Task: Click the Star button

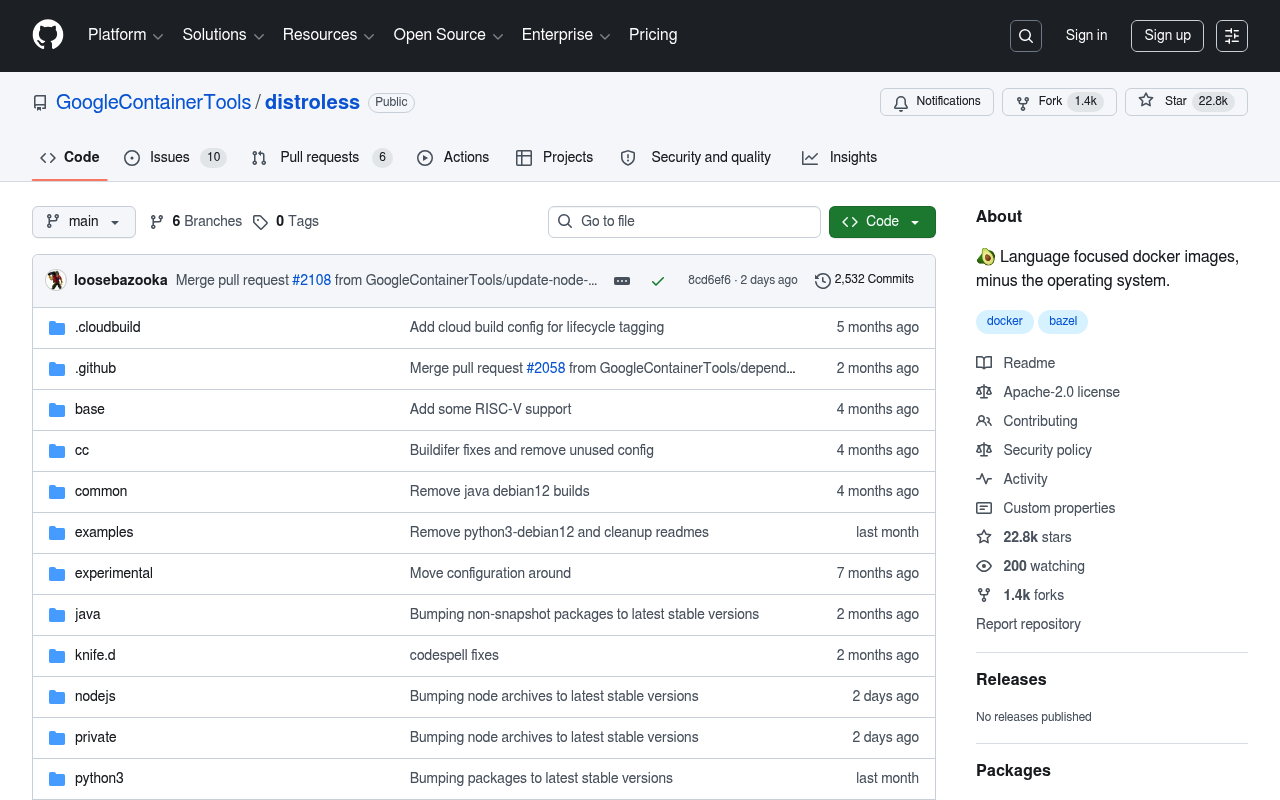Action: 1186,102
